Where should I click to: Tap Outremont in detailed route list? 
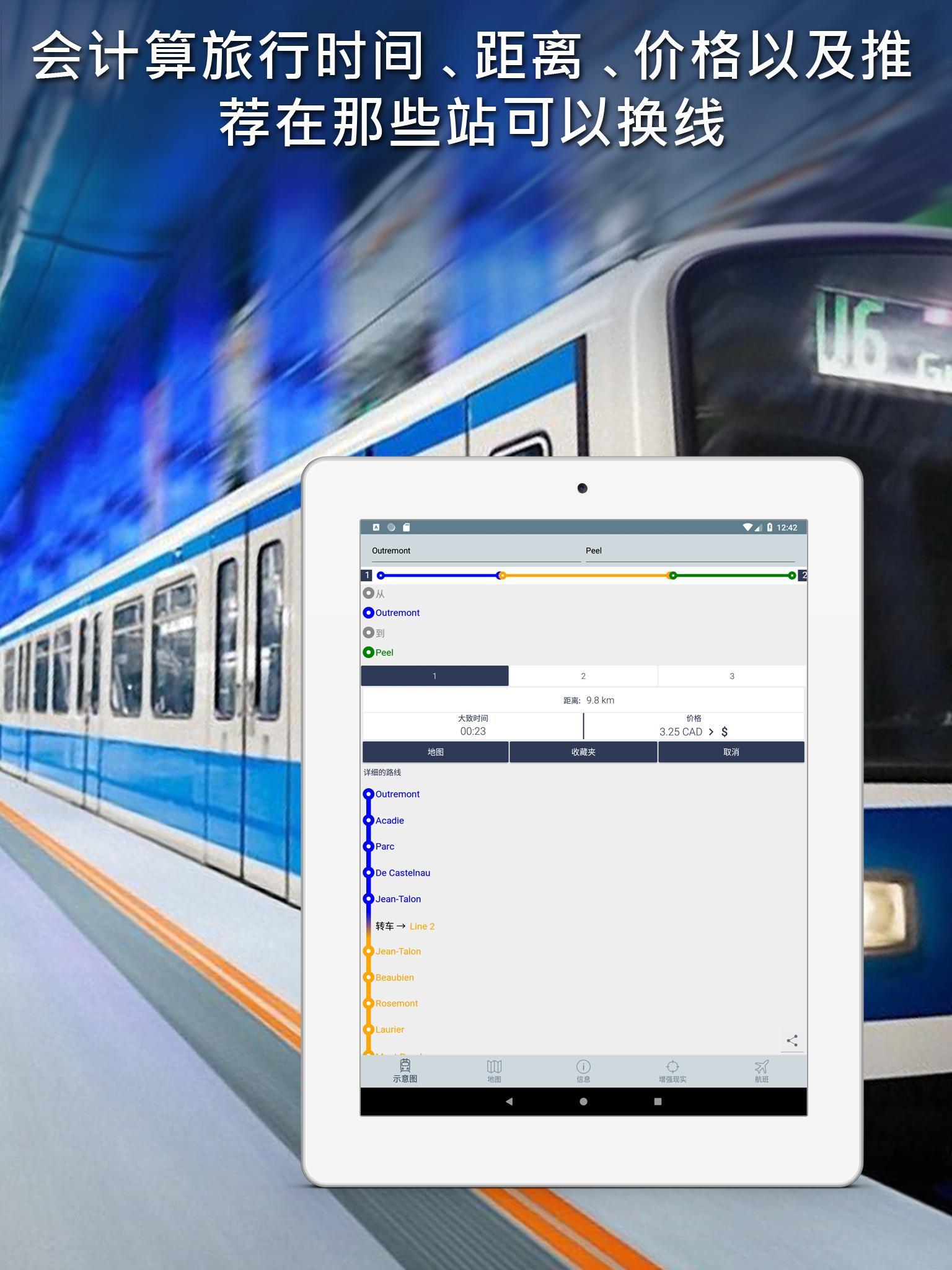pos(397,794)
